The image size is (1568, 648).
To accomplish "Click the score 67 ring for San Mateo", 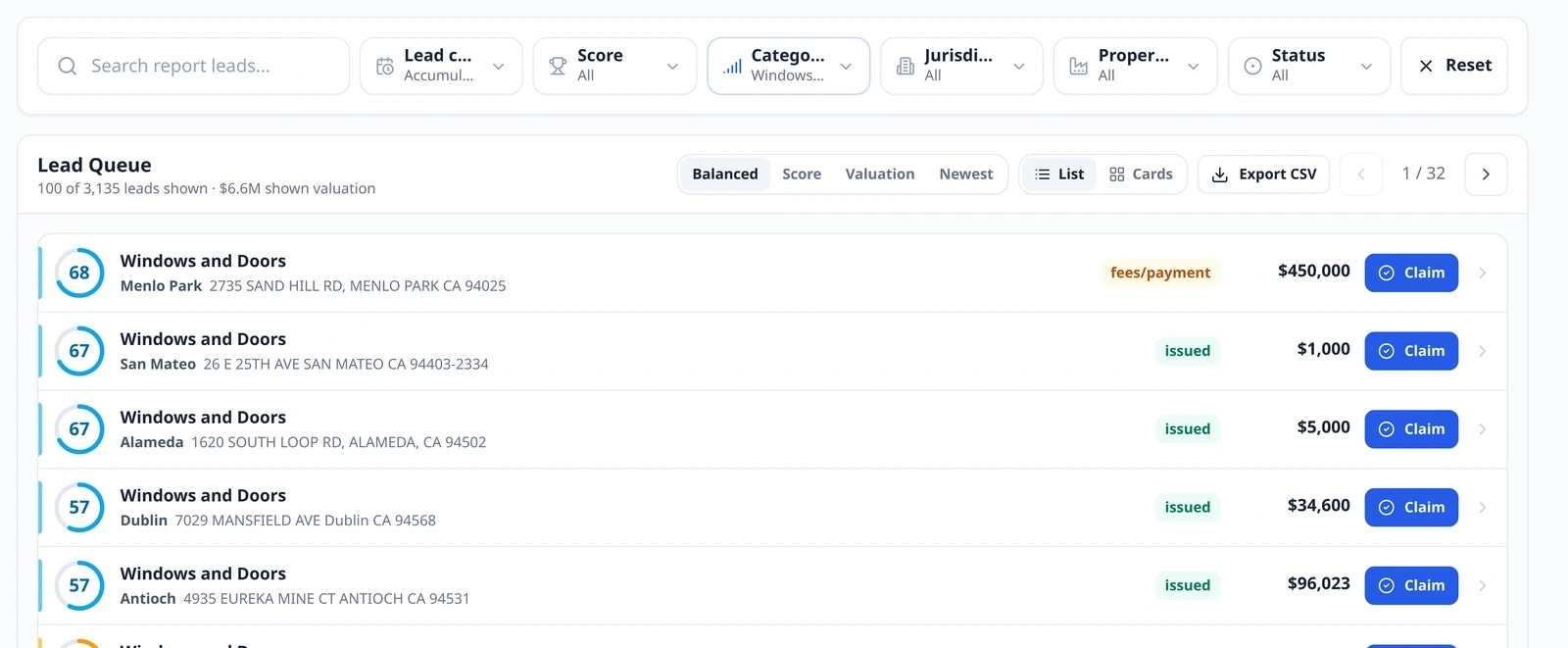I will pos(79,351).
